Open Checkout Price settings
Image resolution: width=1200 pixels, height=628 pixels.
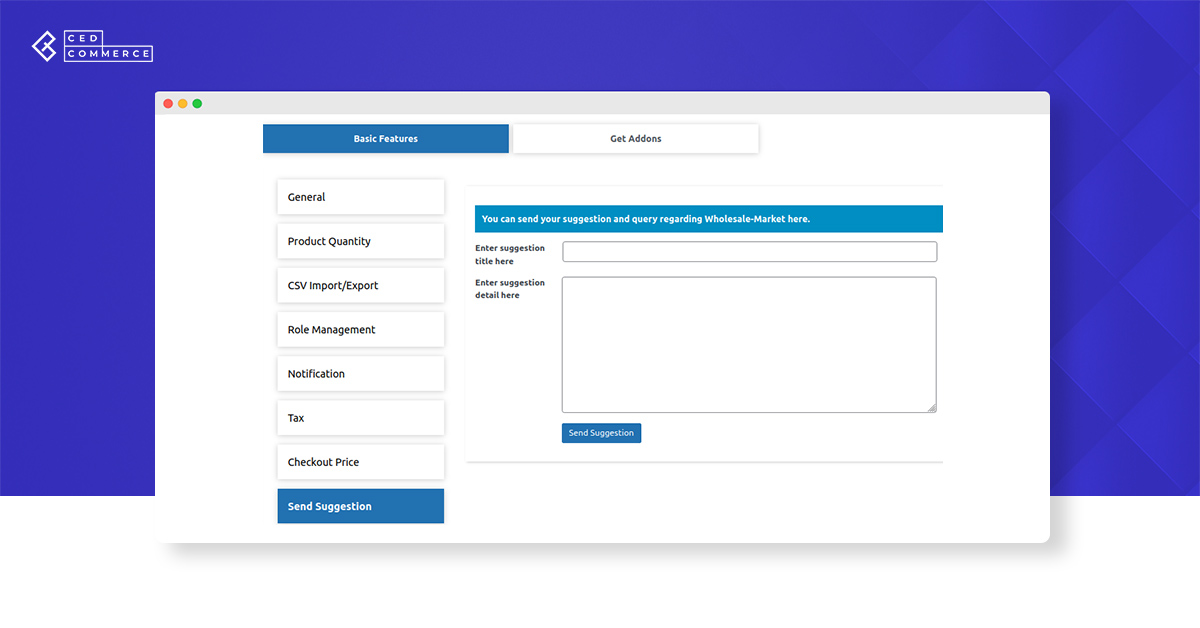click(x=361, y=462)
